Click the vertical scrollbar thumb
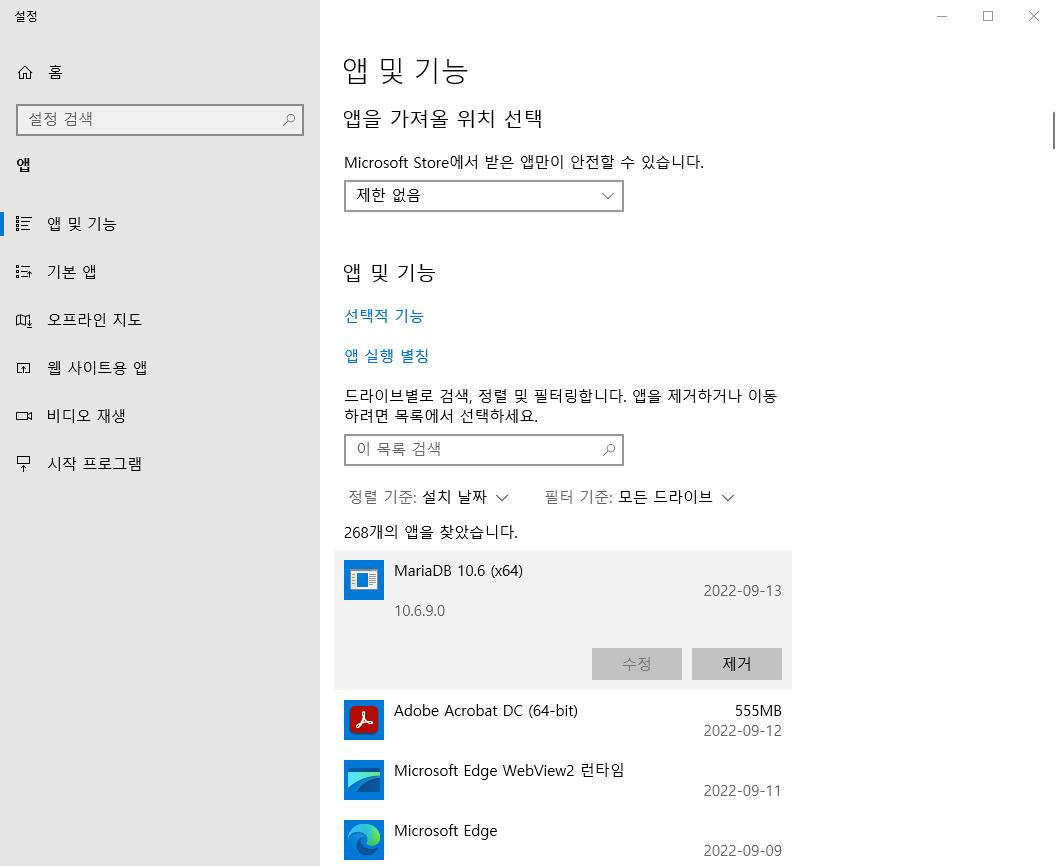1057x866 pixels. tap(1054, 130)
